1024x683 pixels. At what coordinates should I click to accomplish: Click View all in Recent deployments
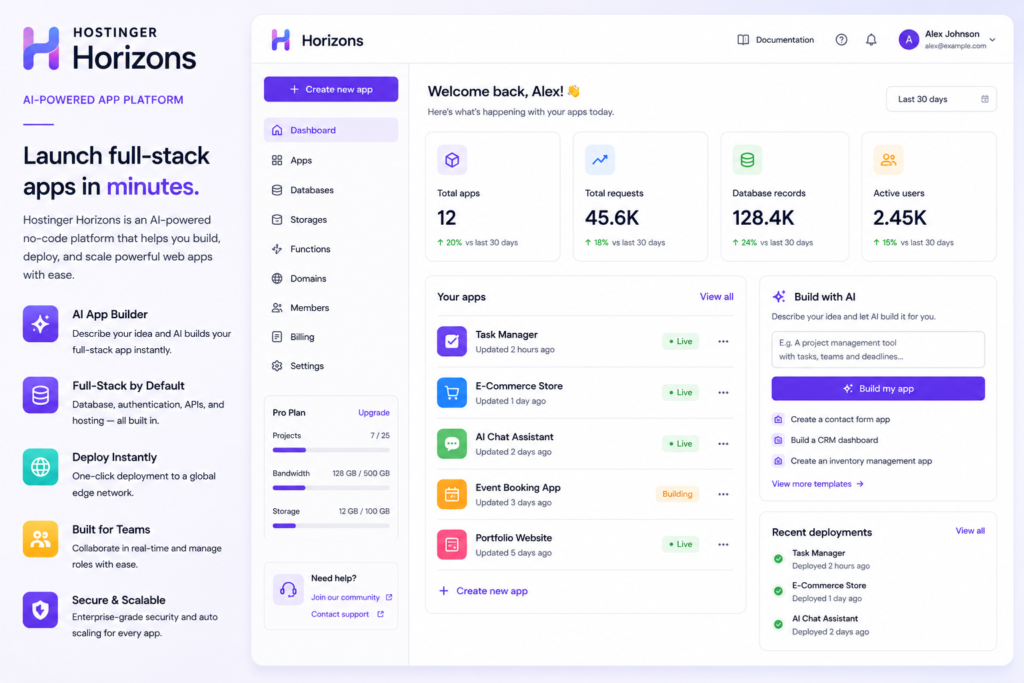coord(970,531)
